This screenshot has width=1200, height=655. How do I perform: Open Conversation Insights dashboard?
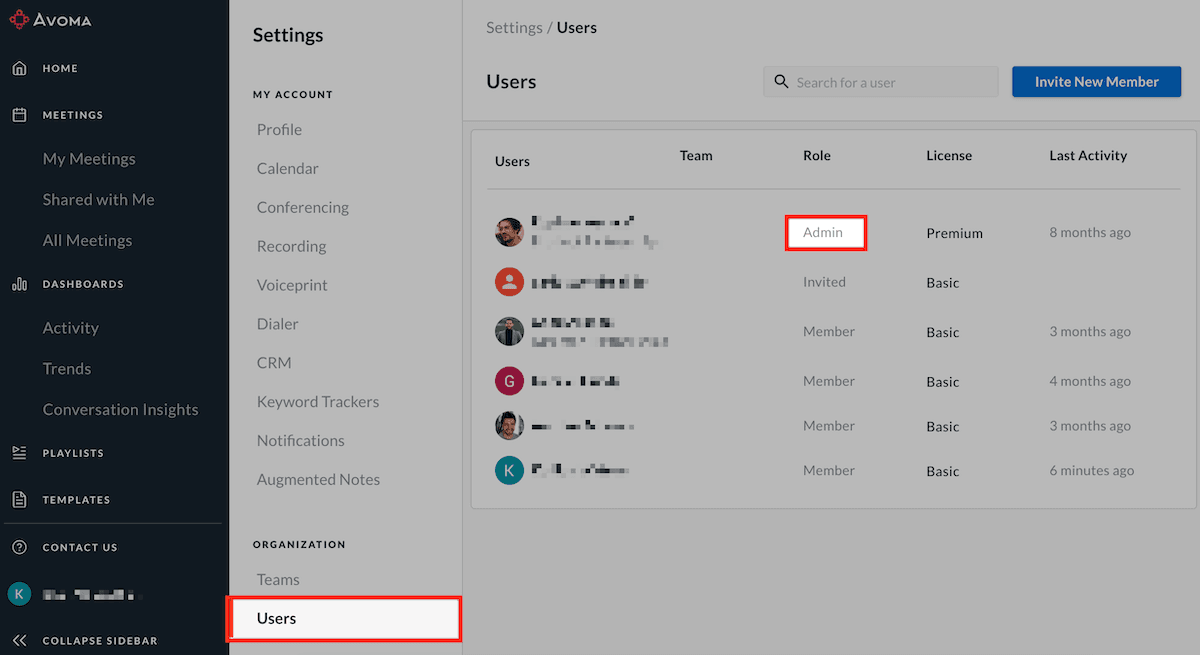click(120, 410)
